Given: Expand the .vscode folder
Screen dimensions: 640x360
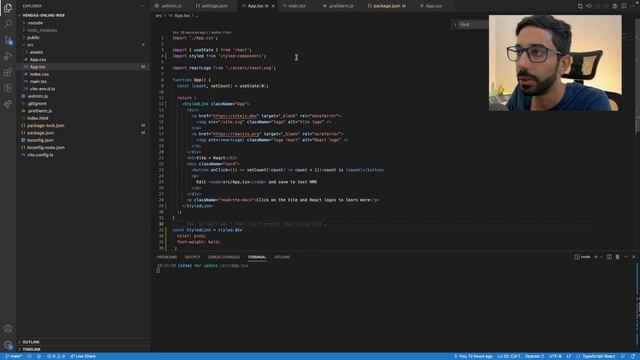Looking at the screenshot, I should click(35, 23).
